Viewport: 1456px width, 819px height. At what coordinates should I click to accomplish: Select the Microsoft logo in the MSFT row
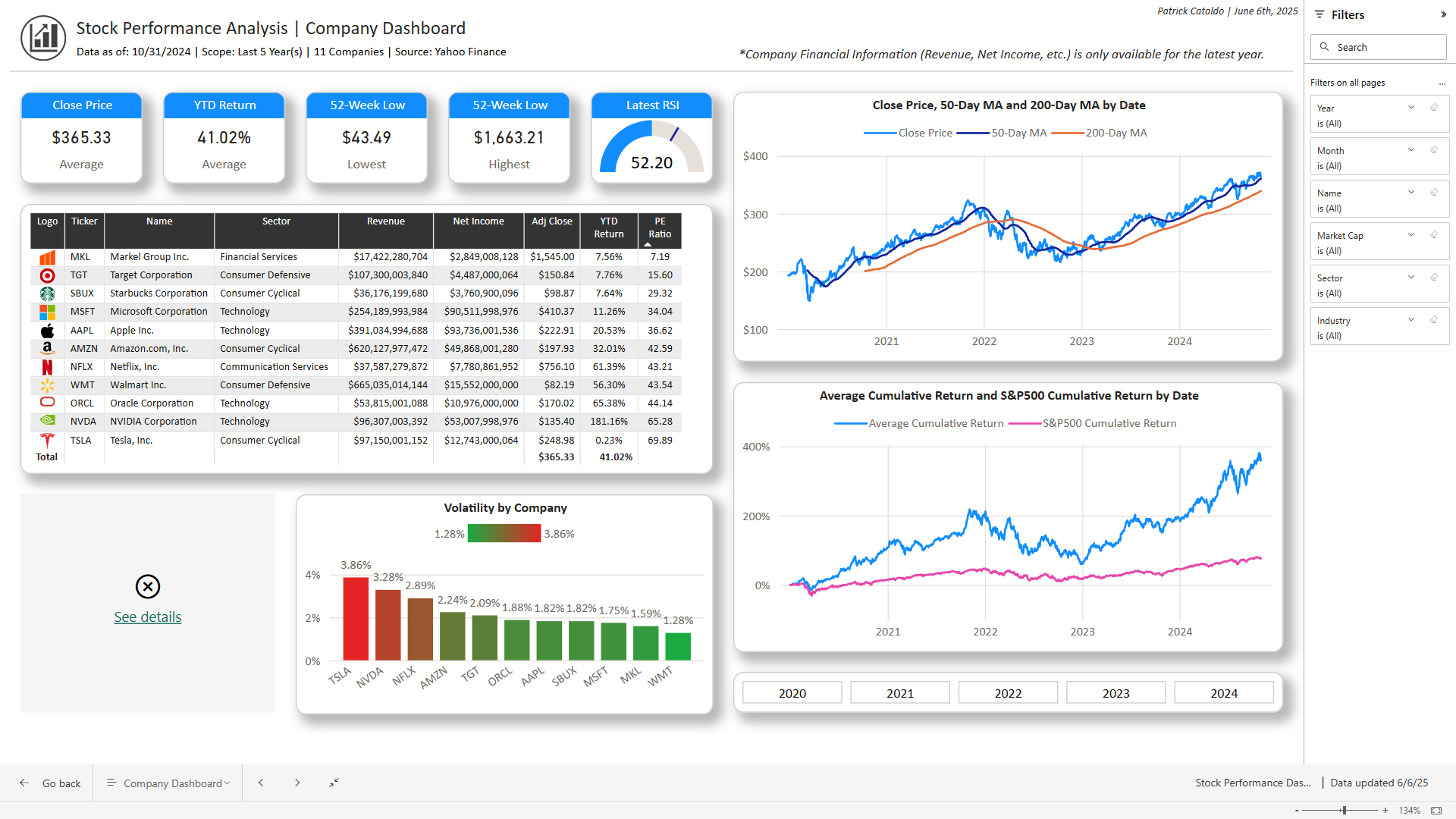[47, 311]
